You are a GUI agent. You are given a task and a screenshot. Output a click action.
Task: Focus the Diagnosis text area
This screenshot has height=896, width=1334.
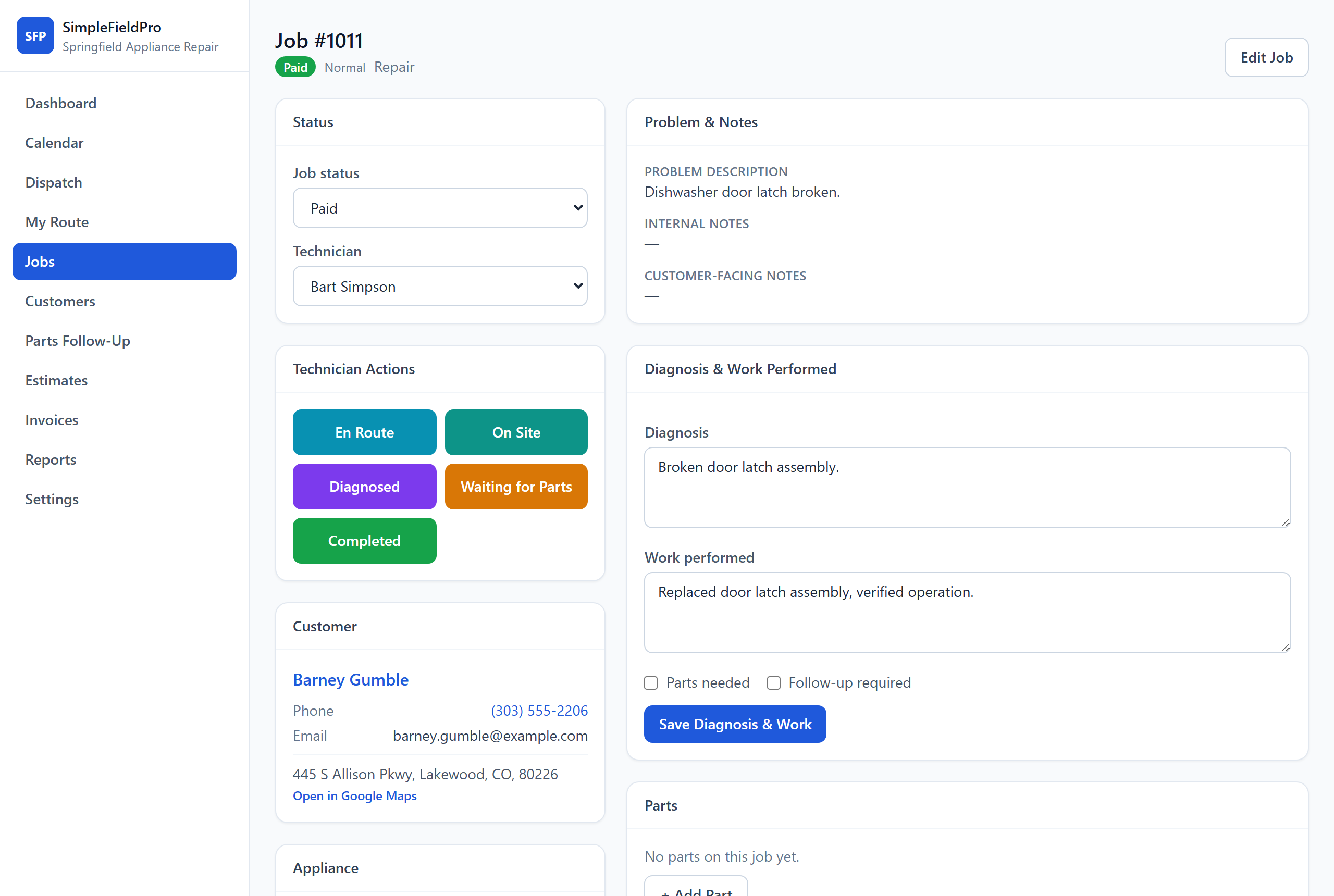point(967,488)
